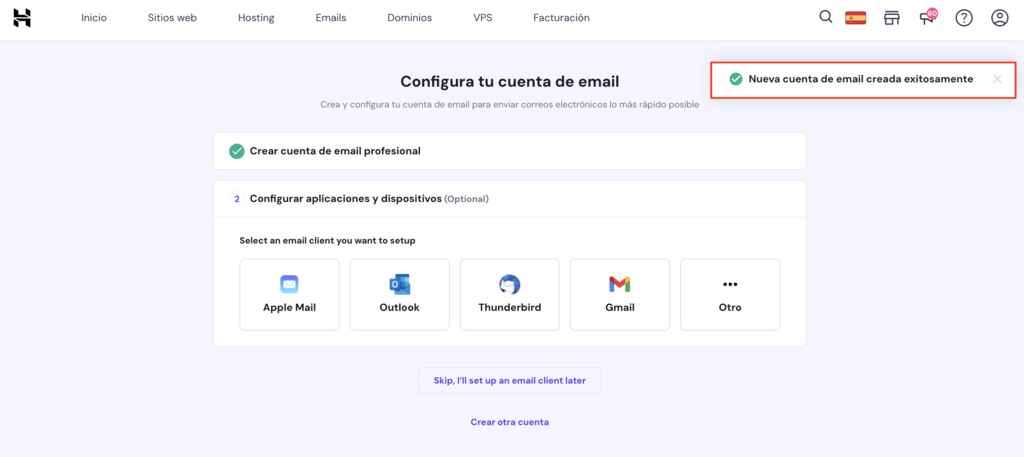The image size is (1024, 457).
Task: Dismiss the success notification with X
Action: pyautogui.click(x=997, y=79)
